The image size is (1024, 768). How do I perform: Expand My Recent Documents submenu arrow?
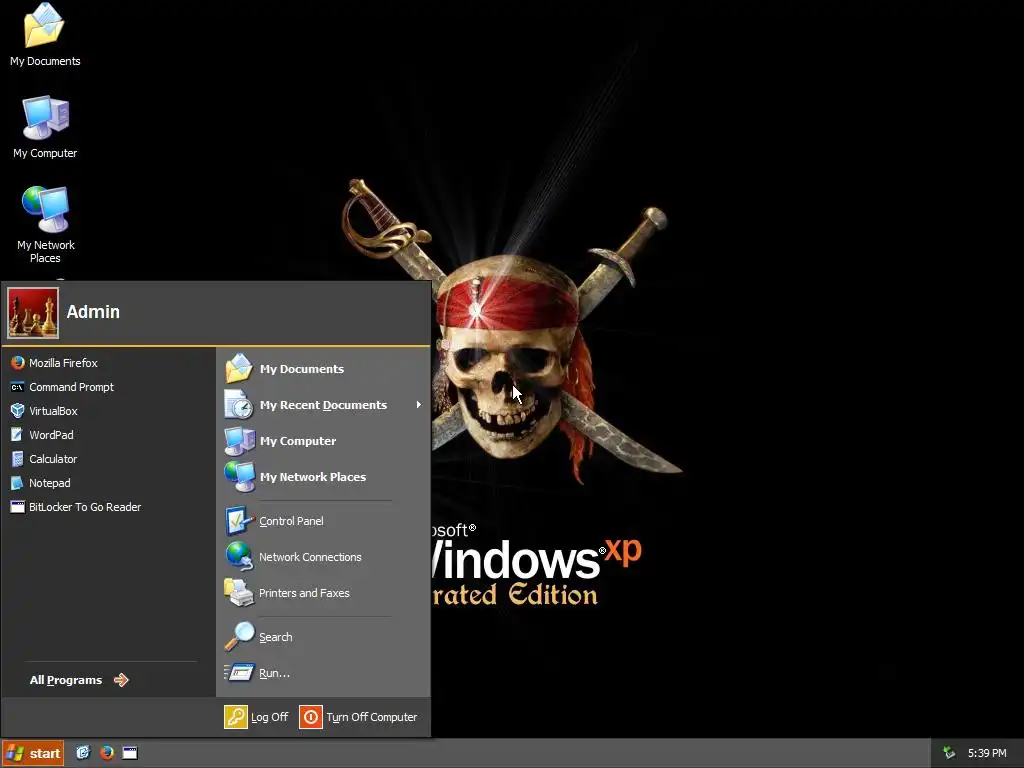419,405
